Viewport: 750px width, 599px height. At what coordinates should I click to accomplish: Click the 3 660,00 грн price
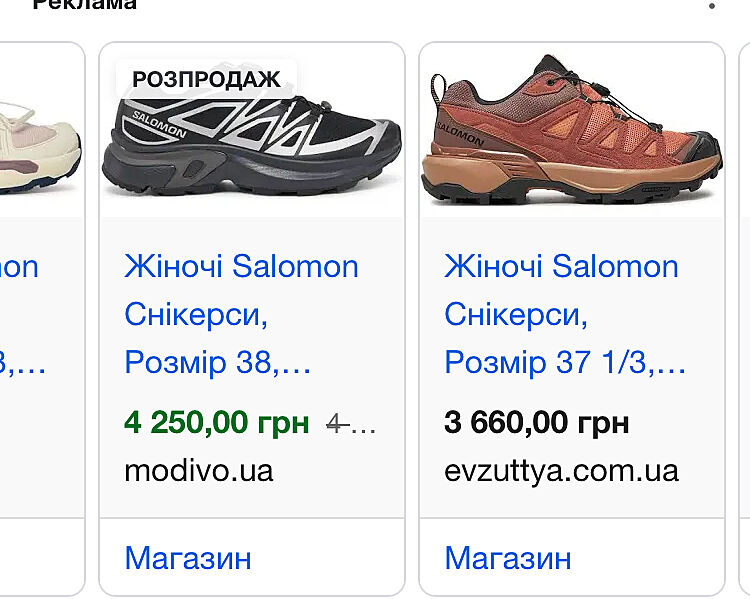[x=536, y=422]
